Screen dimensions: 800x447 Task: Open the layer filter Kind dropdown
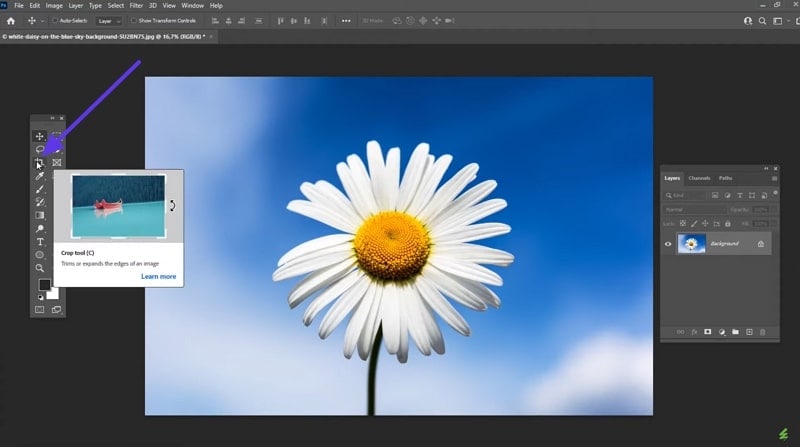(685, 195)
